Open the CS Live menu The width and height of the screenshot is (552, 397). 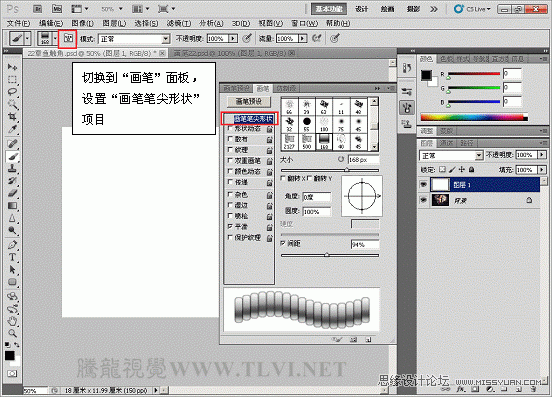click(472, 9)
